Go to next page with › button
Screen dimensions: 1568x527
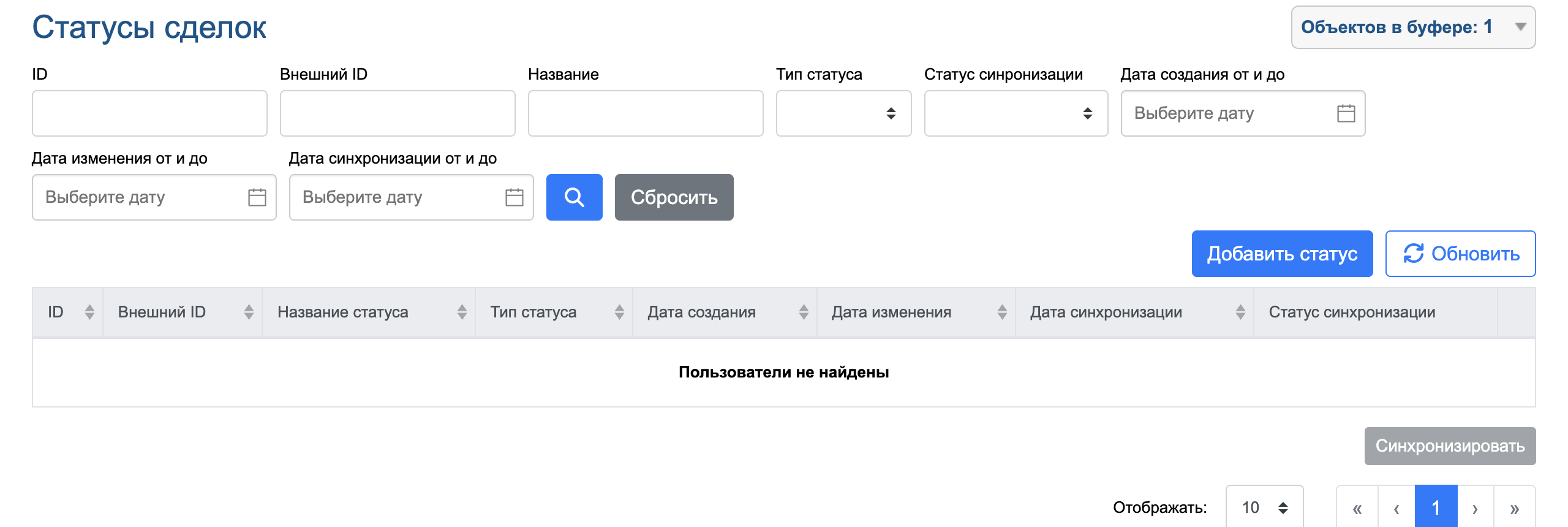[1476, 507]
